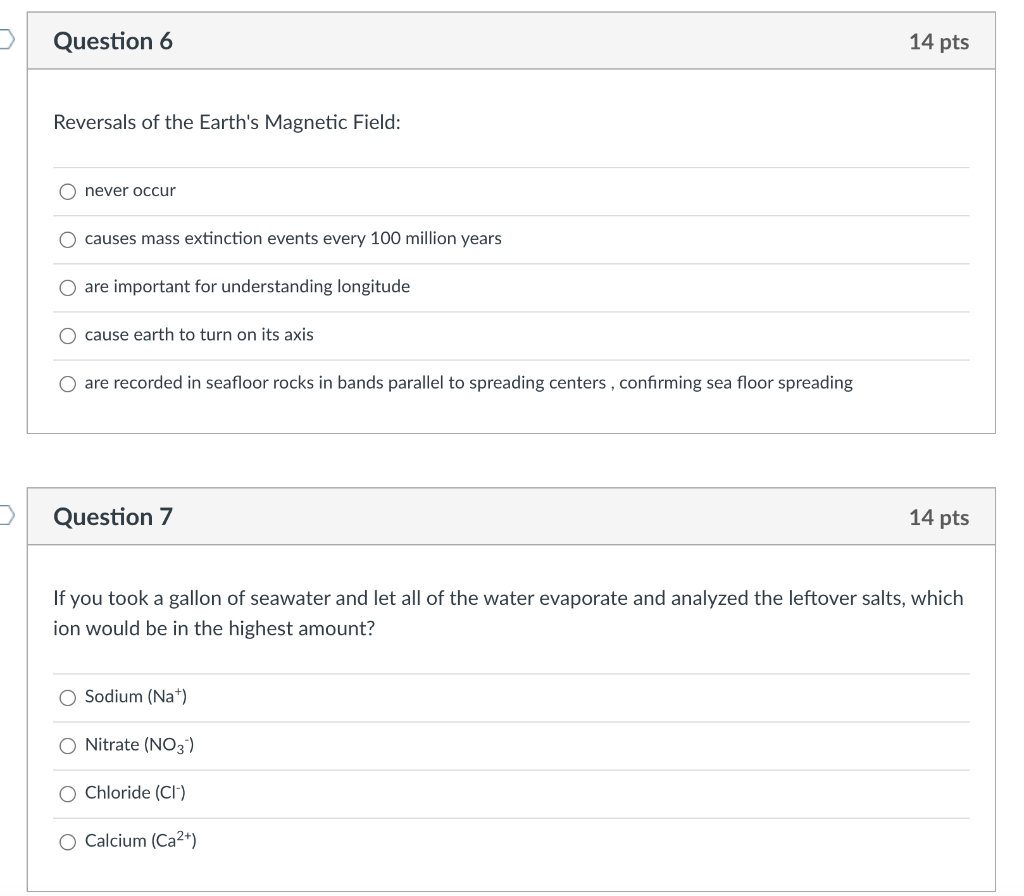Mark 'cause earth to turn on its axis' radio
Viewport: 1024px width, 896px height.
pos(67,335)
